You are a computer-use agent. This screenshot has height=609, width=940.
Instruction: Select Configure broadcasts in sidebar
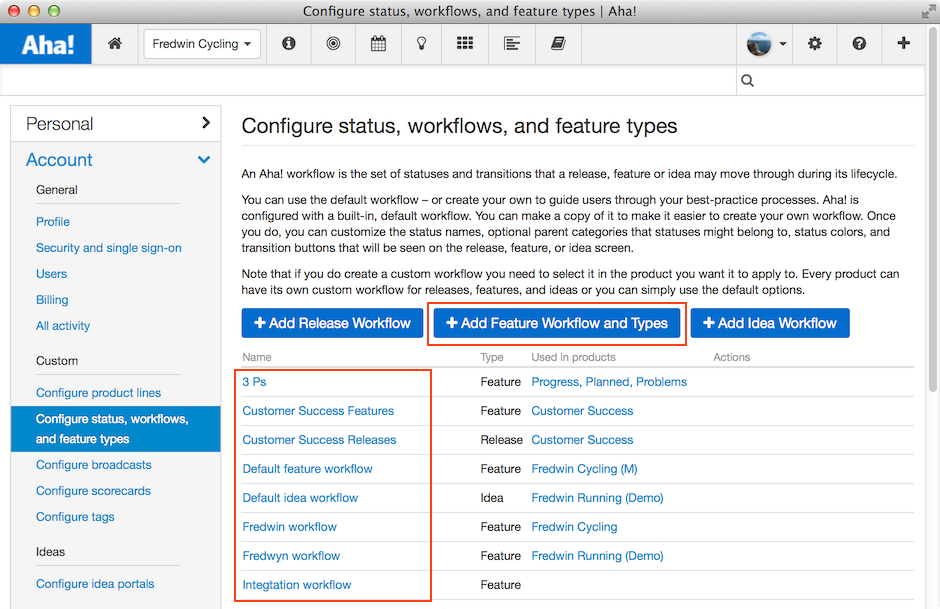coord(94,465)
